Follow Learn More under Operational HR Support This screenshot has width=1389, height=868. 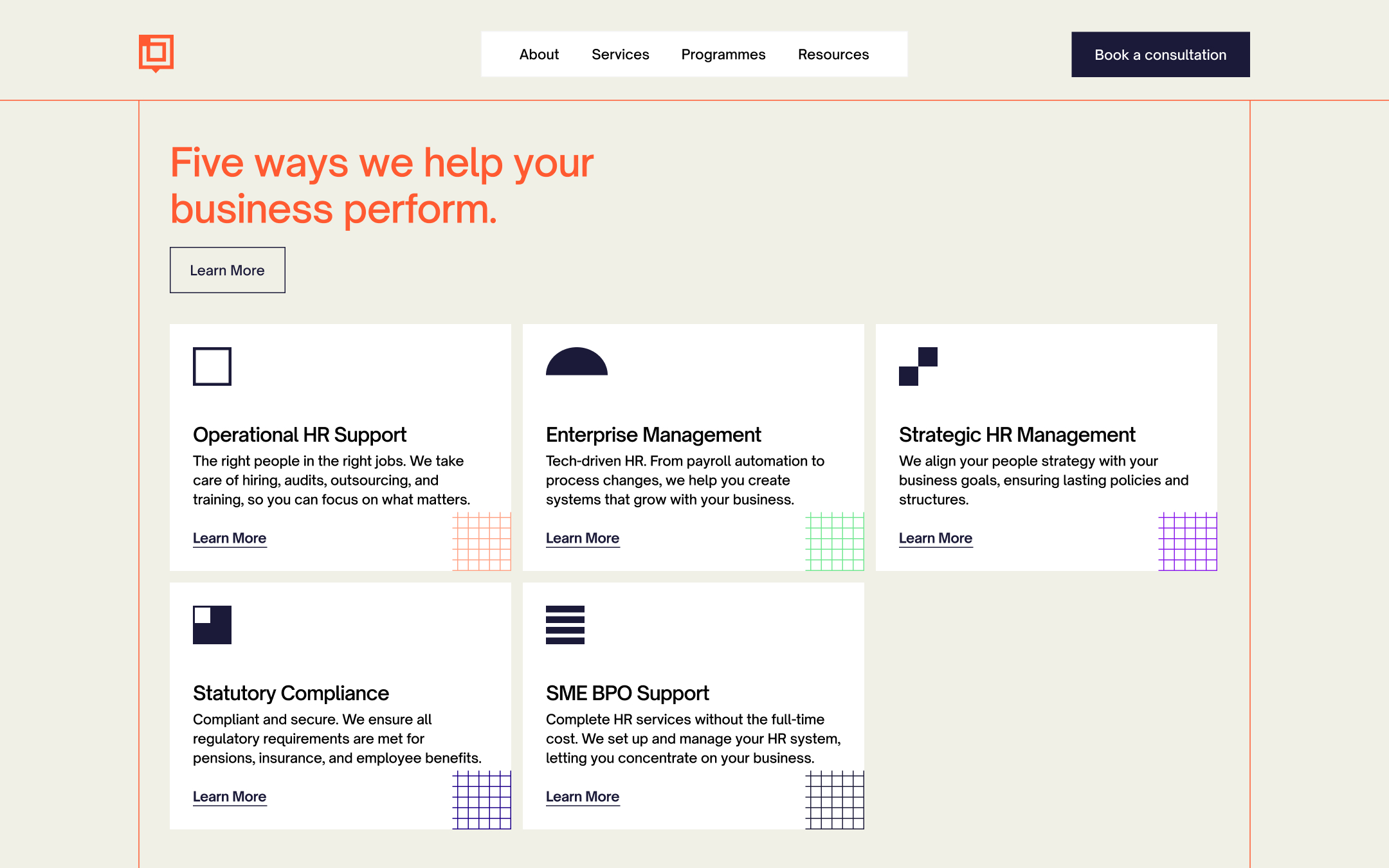(230, 538)
